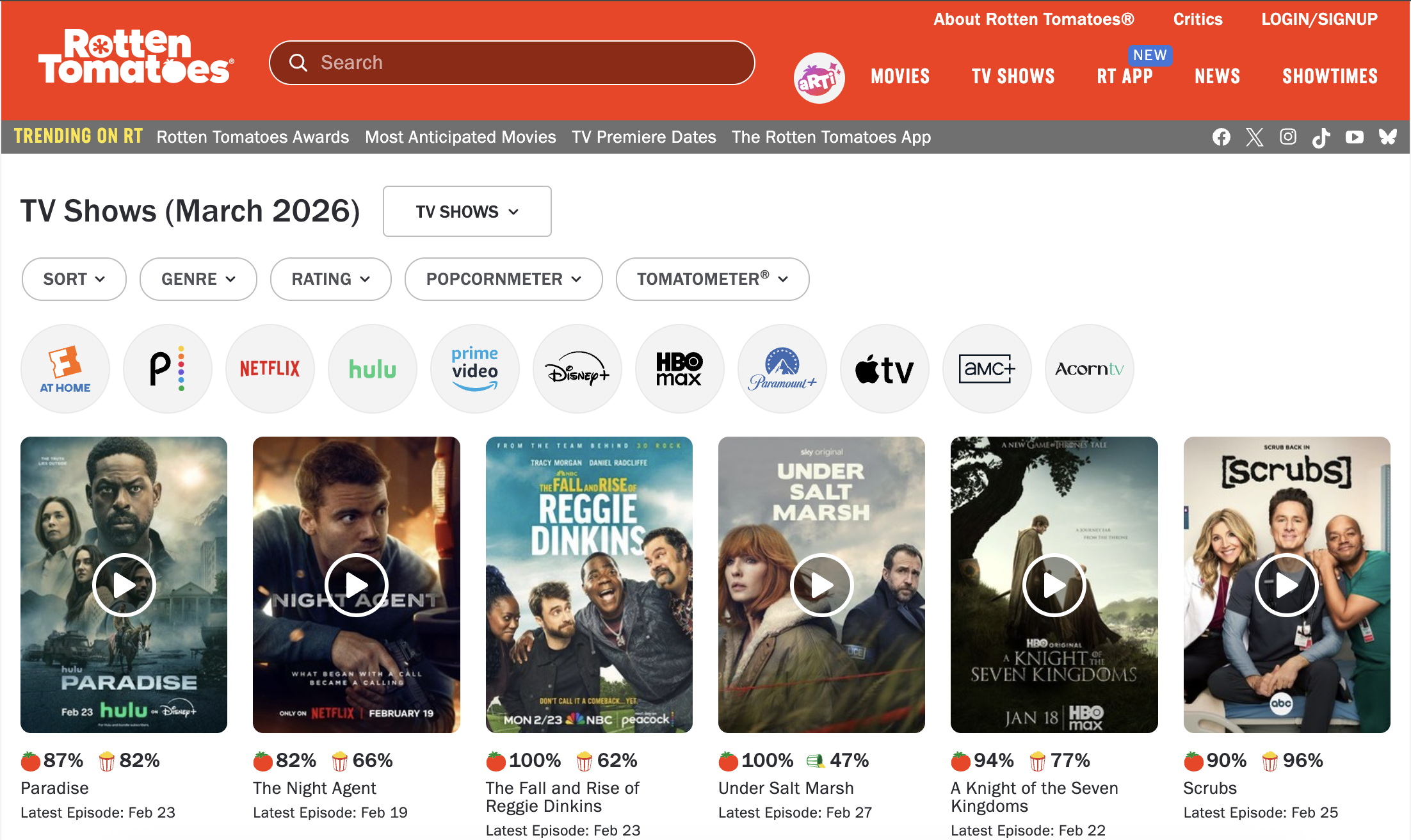The height and width of the screenshot is (840, 1411).
Task: Open the Instagram social icon
Action: coord(1287,137)
